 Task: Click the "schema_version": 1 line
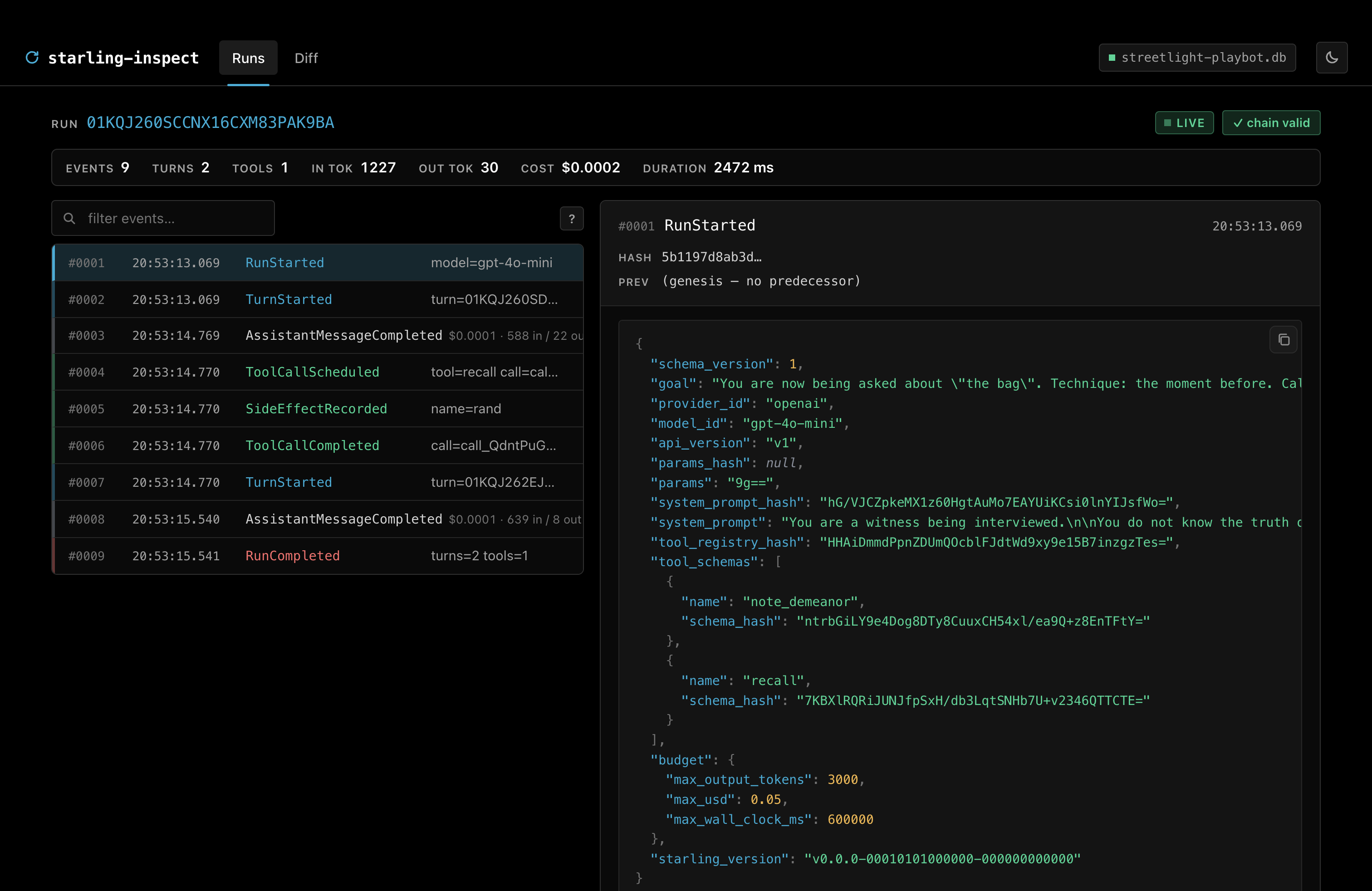click(727, 364)
